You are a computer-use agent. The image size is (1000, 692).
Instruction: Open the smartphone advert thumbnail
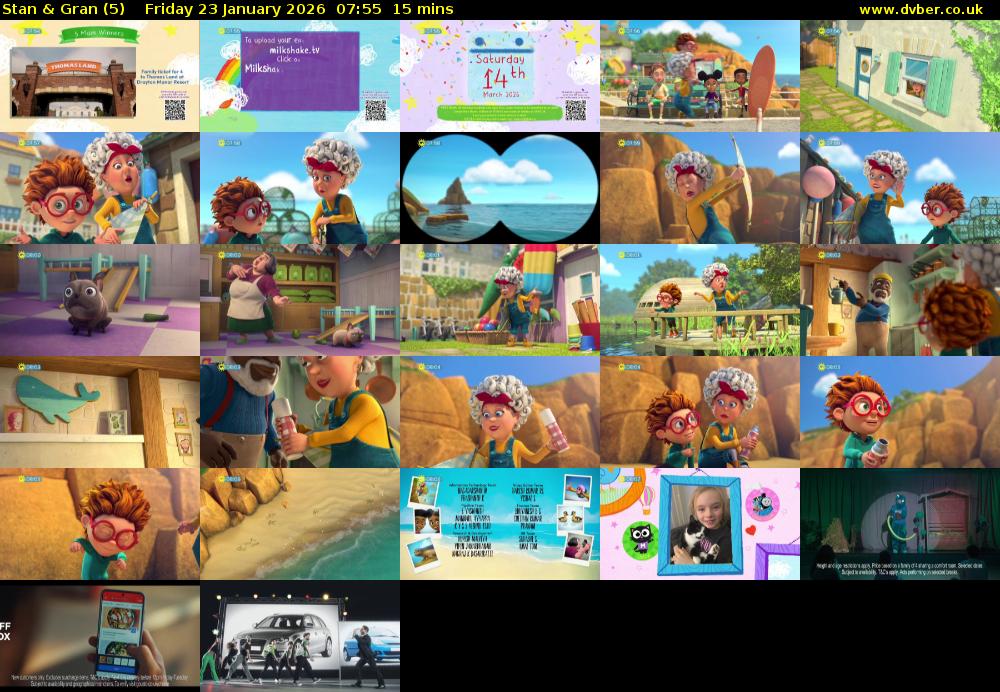coord(100,636)
